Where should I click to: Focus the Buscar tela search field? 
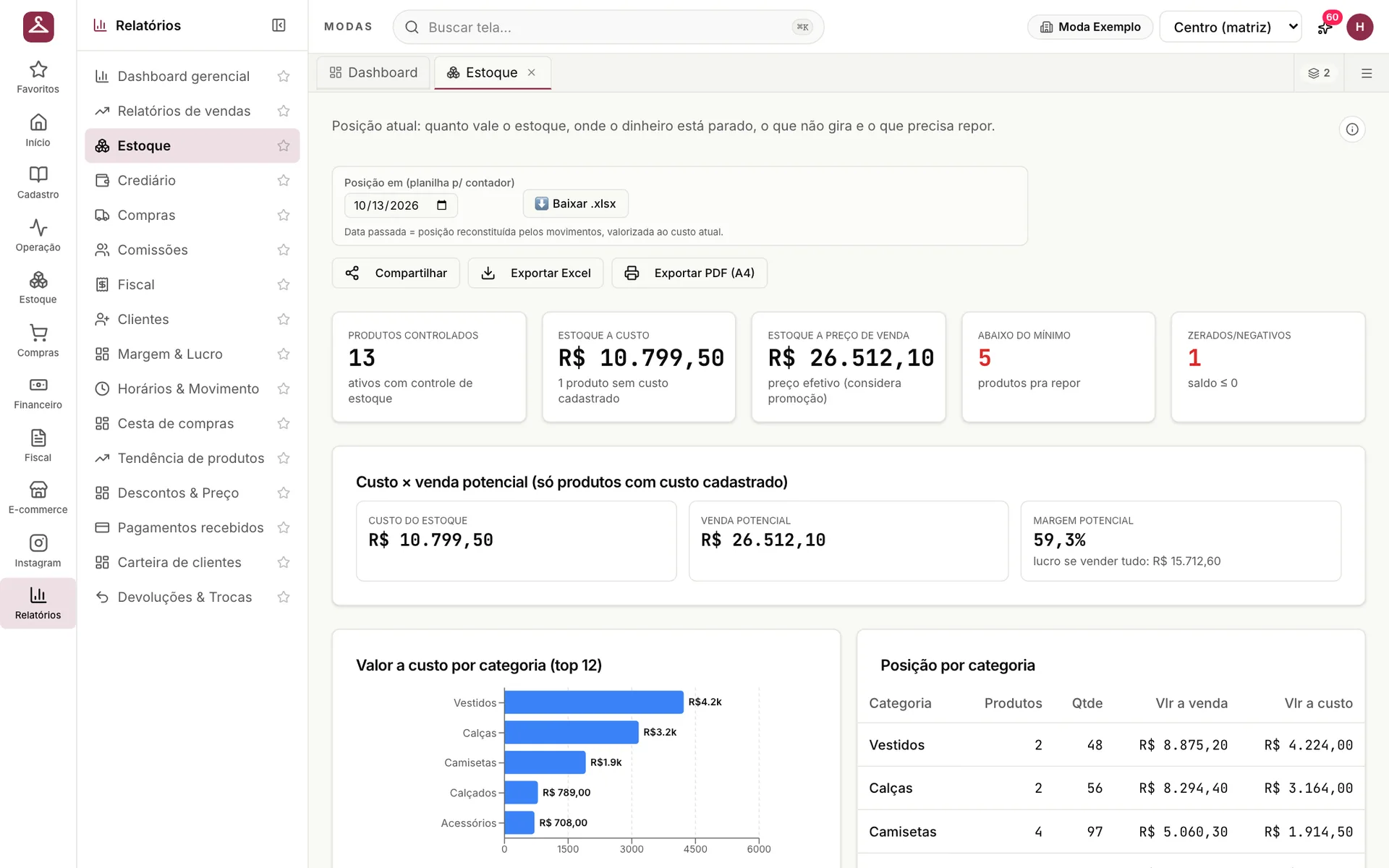pyautogui.click(x=608, y=27)
